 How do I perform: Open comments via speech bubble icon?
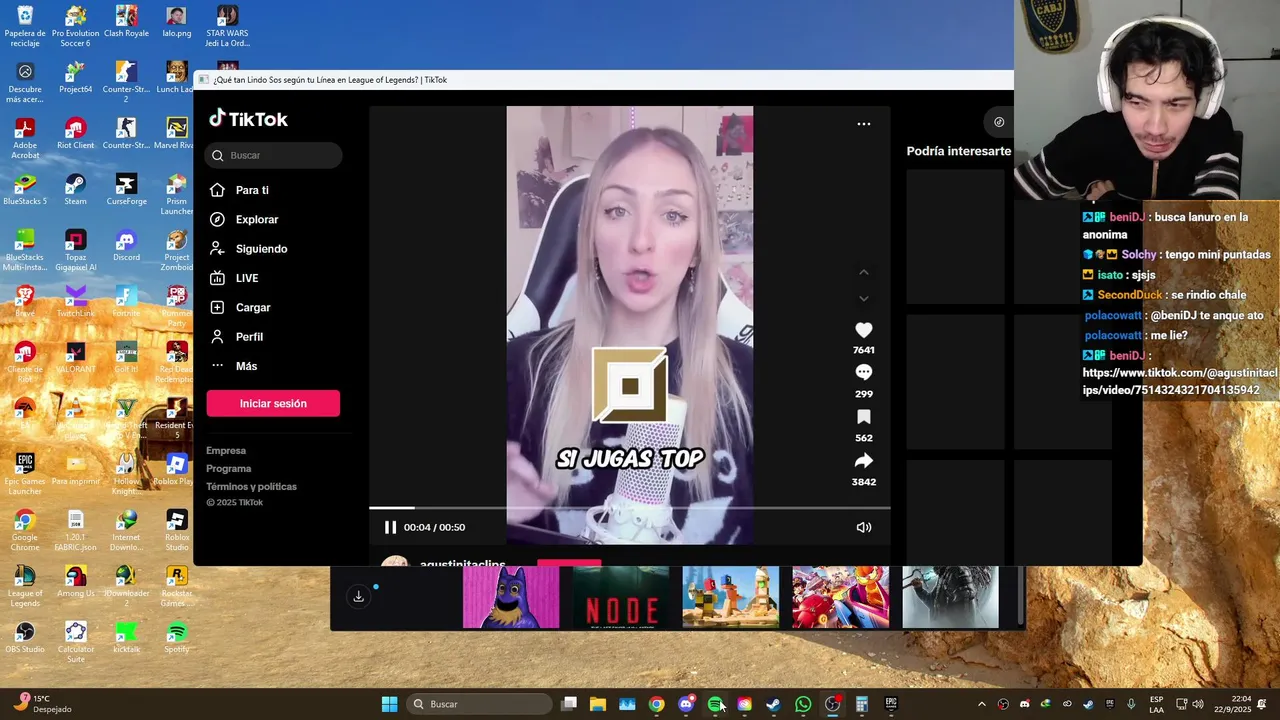[864, 372]
